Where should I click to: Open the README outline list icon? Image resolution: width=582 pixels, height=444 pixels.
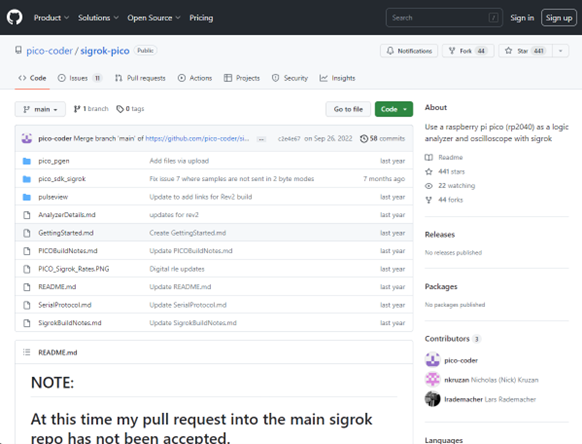pyautogui.click(x=27, y=352)
